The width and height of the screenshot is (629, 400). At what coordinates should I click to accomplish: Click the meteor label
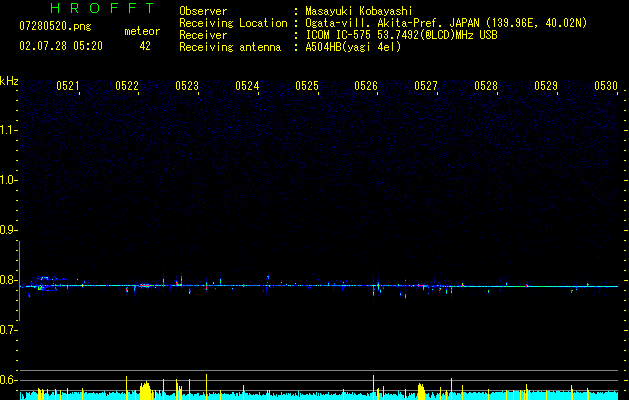tap(142, 31)
